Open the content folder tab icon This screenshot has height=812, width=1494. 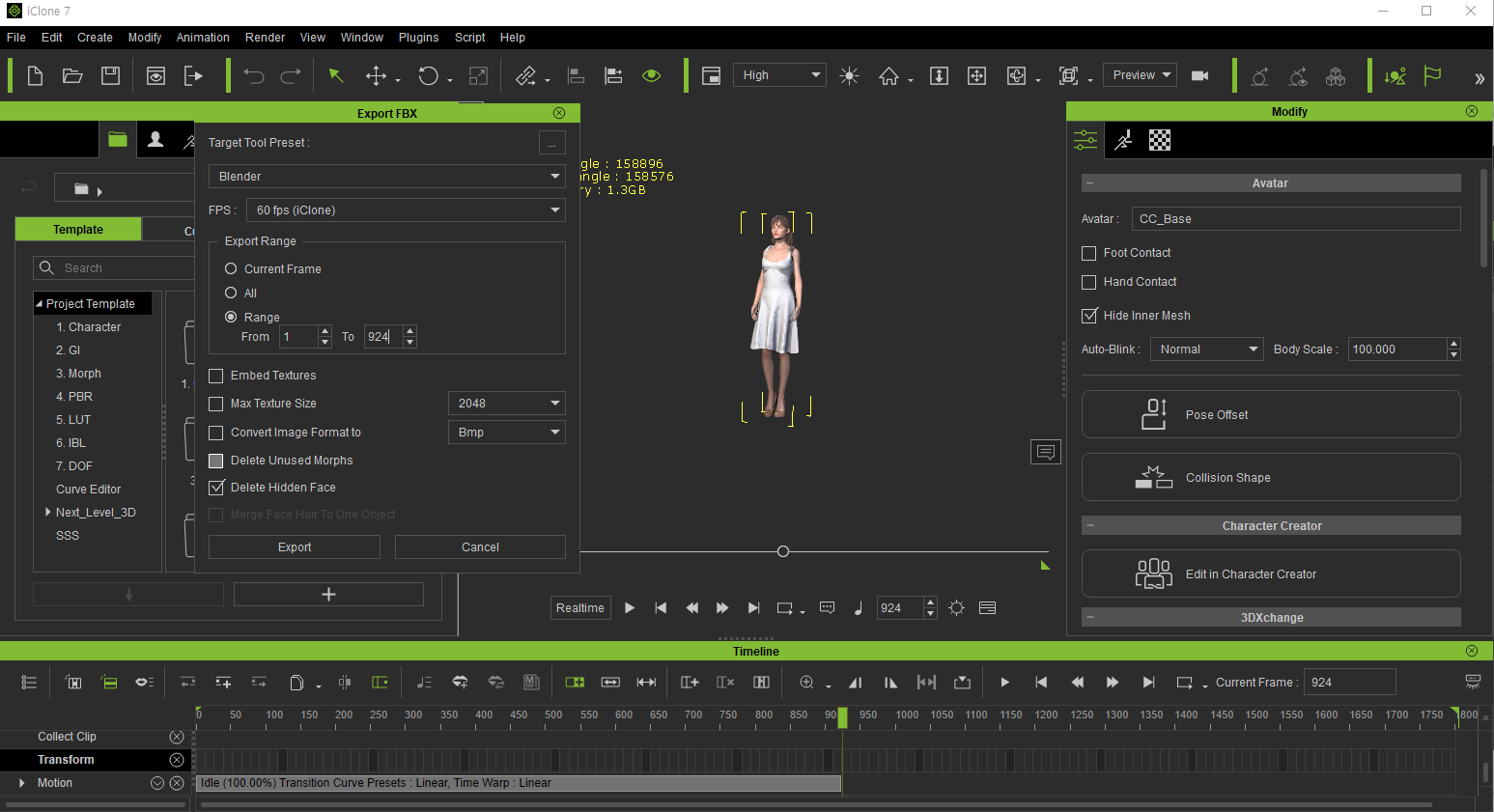(x=118, y=139)
